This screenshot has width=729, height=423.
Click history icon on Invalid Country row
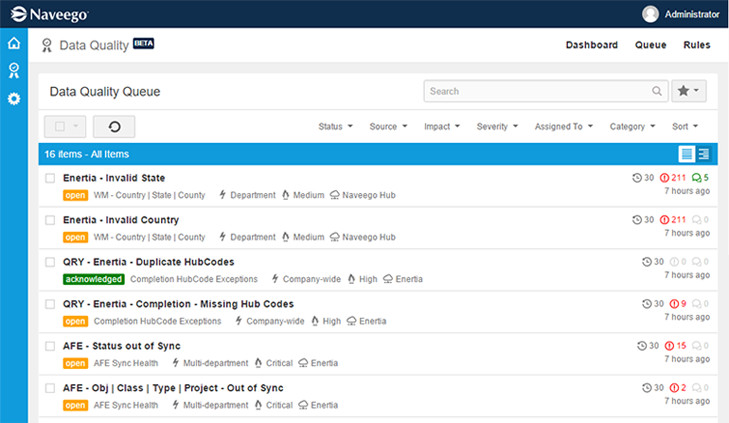tap(636, 219)
